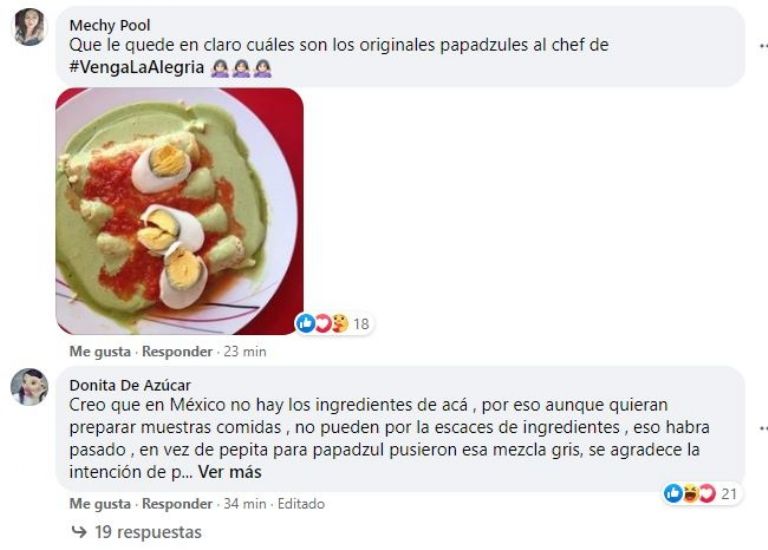
Task: Click the care emoji reaction beside the 18 count
Action: pos(339,323)
